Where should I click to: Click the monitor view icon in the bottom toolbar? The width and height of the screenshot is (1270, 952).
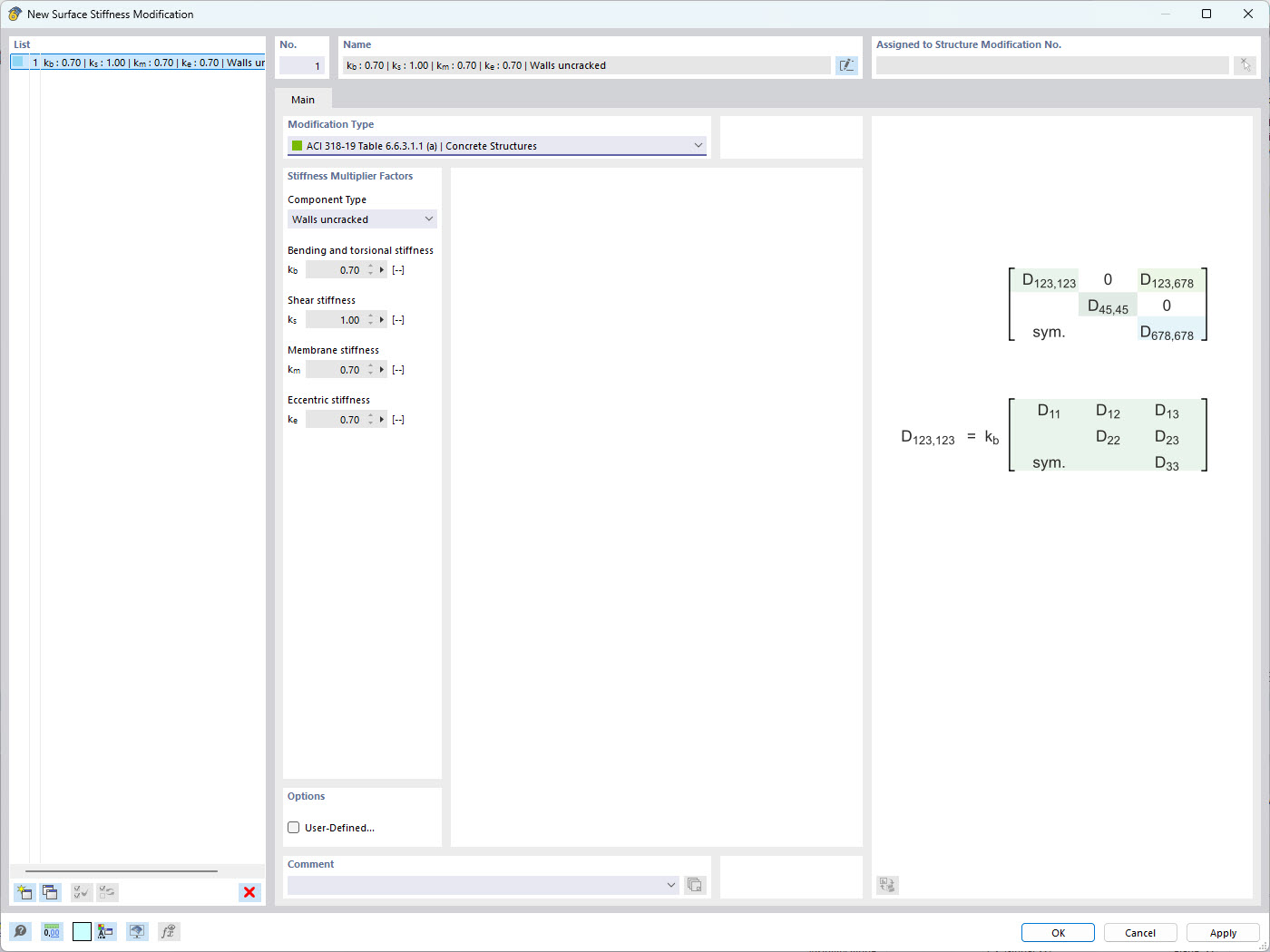(137, 931)
